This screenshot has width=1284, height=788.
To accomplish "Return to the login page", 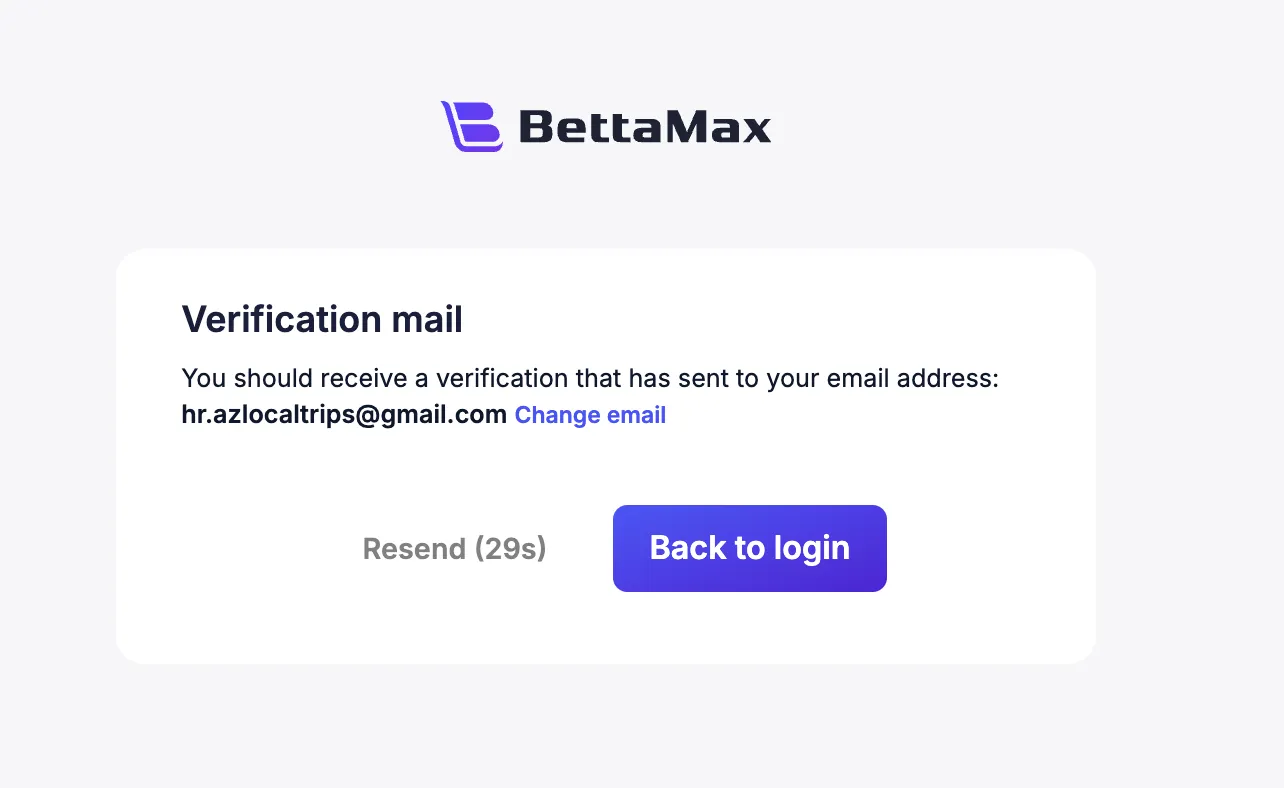I will 749,548.
